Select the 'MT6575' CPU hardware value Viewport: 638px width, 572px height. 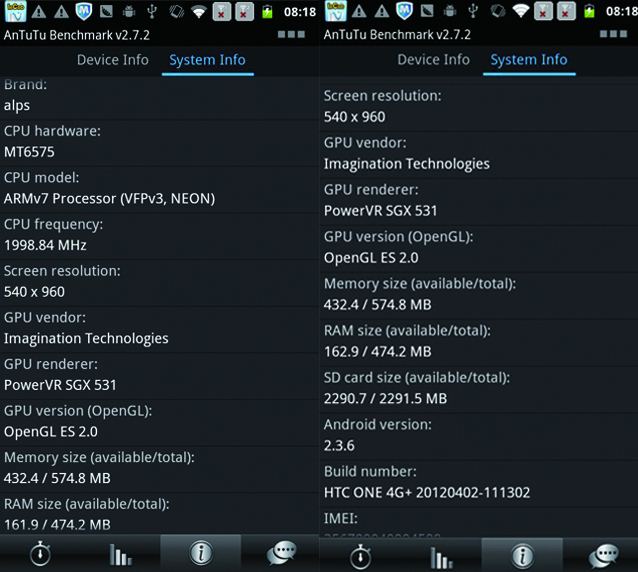tap(29, 152)
